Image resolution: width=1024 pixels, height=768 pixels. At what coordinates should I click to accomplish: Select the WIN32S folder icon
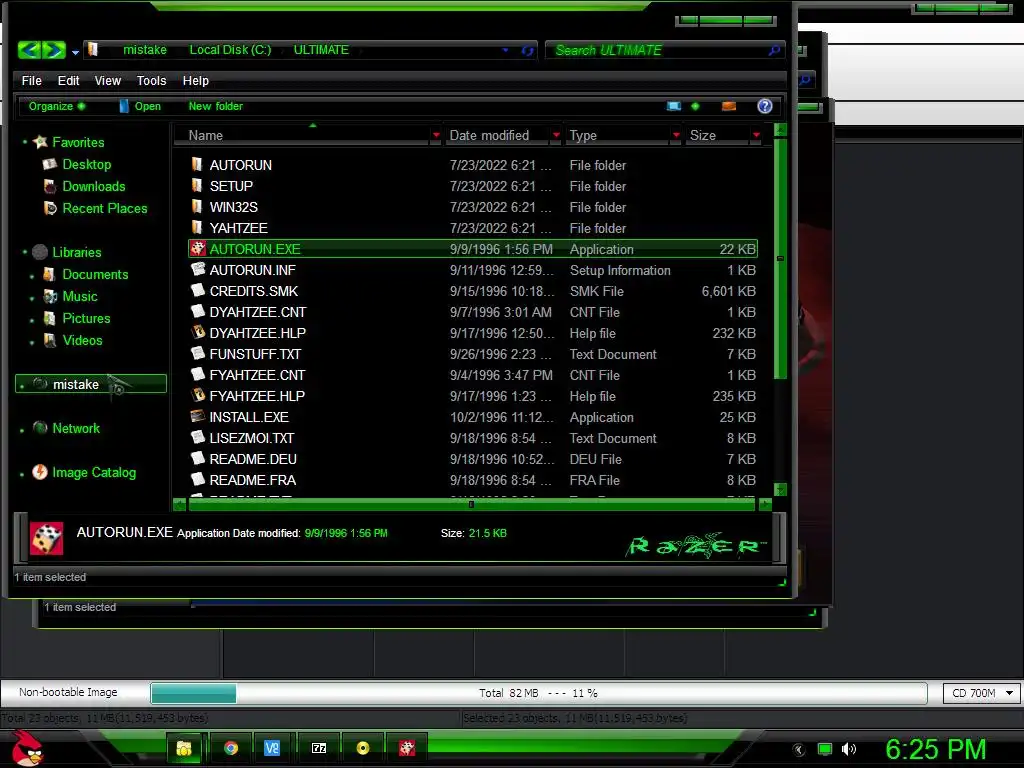(x=197, y=206)
